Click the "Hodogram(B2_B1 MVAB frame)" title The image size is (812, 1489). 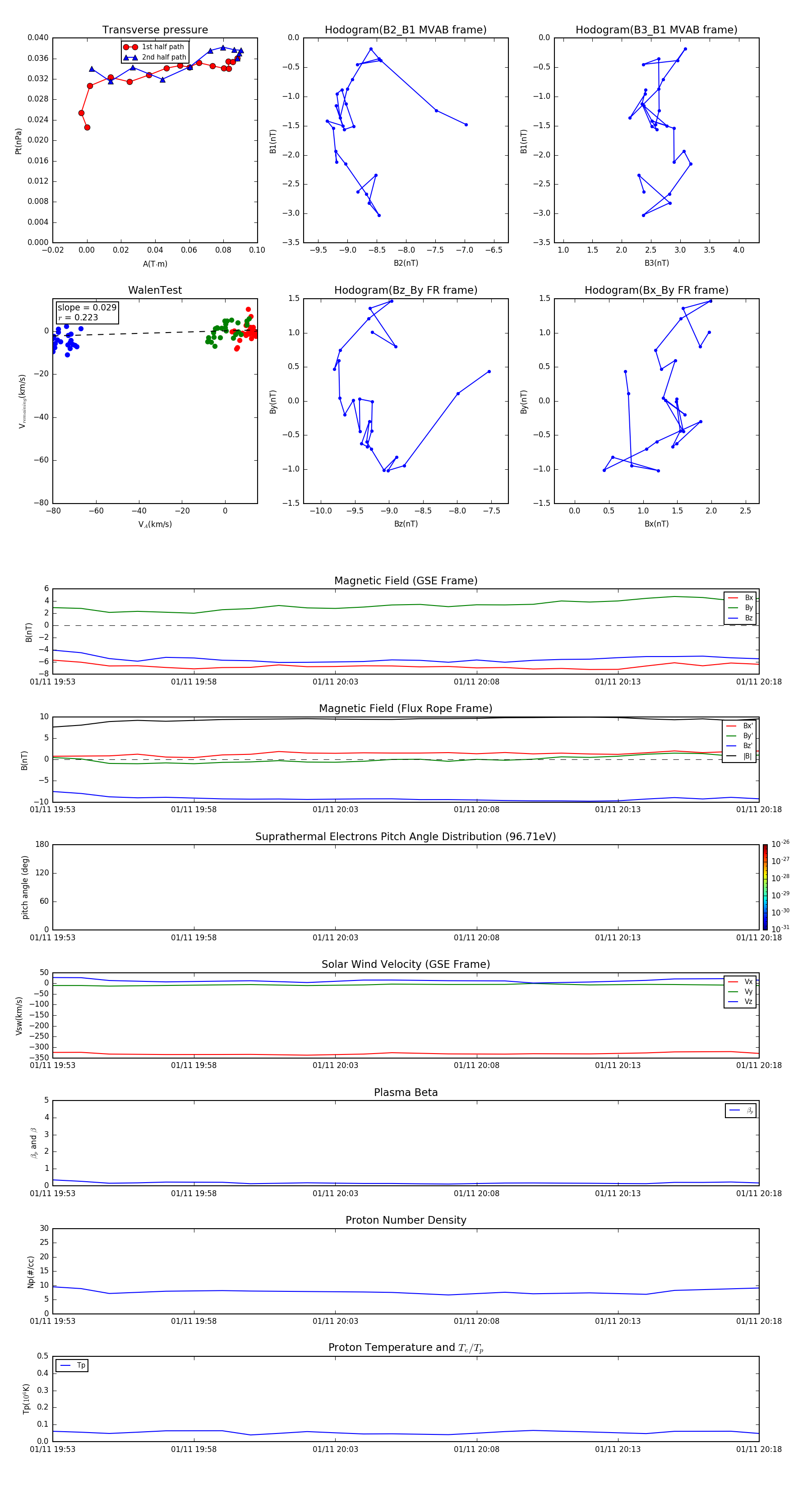point(406,30)
